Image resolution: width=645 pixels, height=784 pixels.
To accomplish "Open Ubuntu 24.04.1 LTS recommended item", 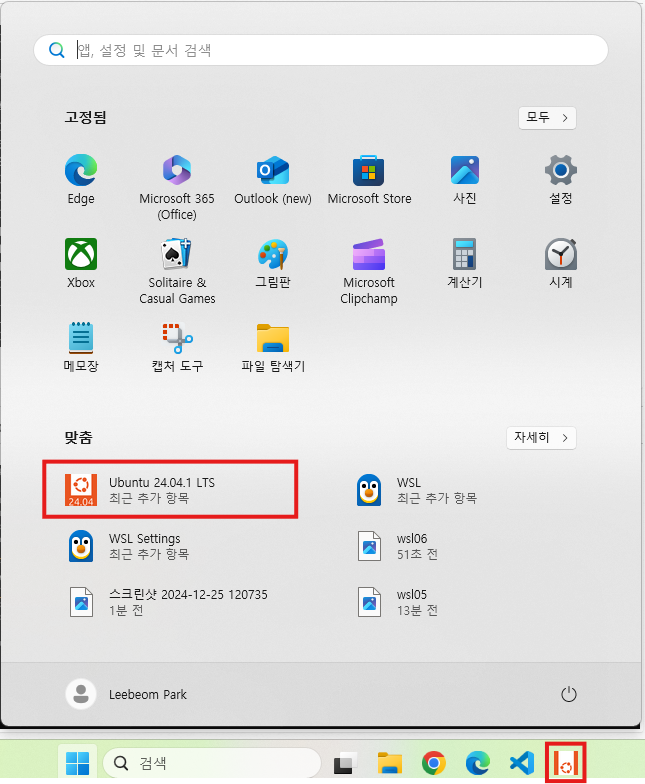I will click(170, 490).
